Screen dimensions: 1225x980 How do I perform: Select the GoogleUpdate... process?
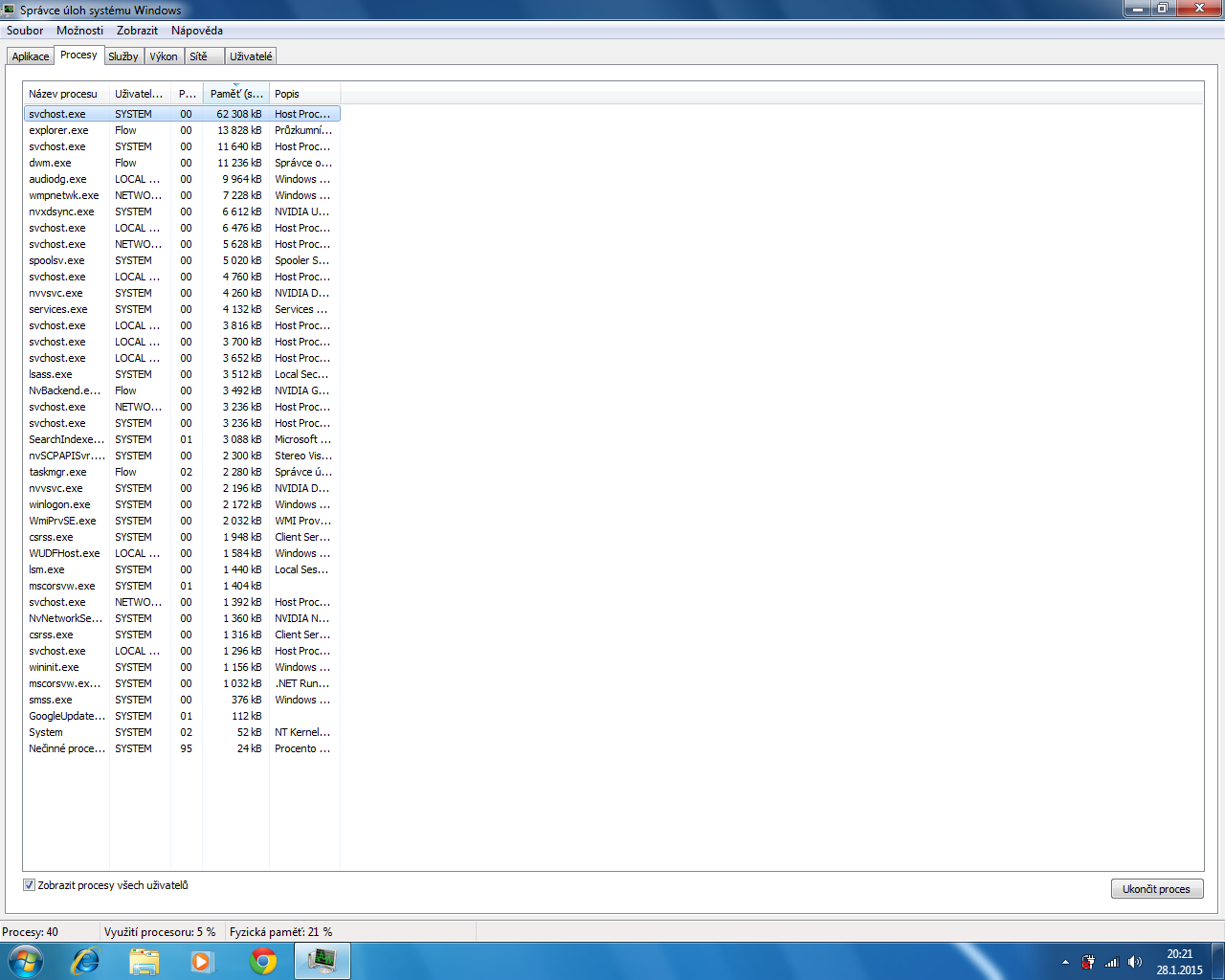point(182,716)
